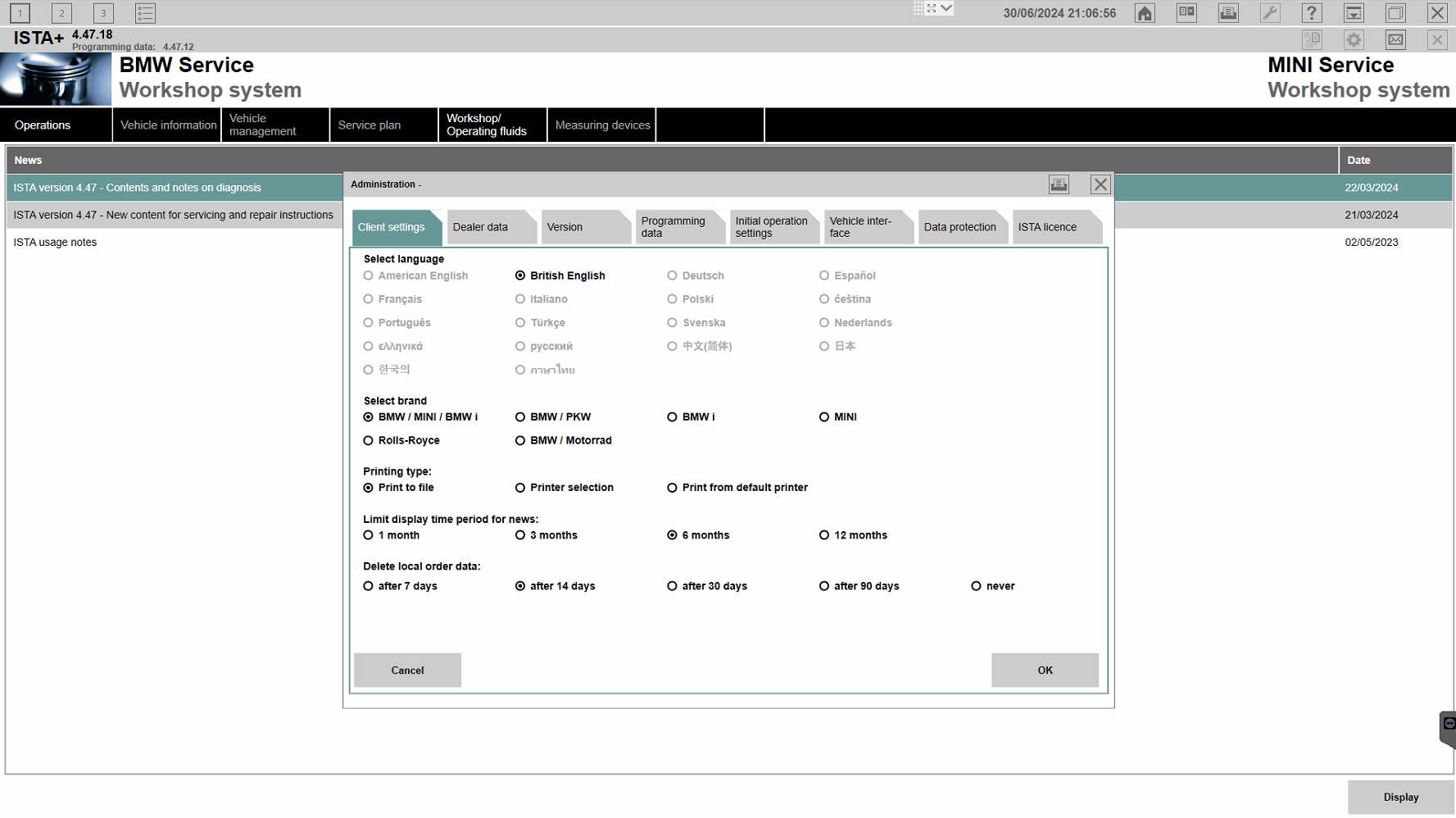Delete order data after 90 days
This screenshot has width=1456, height=818.
tap(860, 586)
